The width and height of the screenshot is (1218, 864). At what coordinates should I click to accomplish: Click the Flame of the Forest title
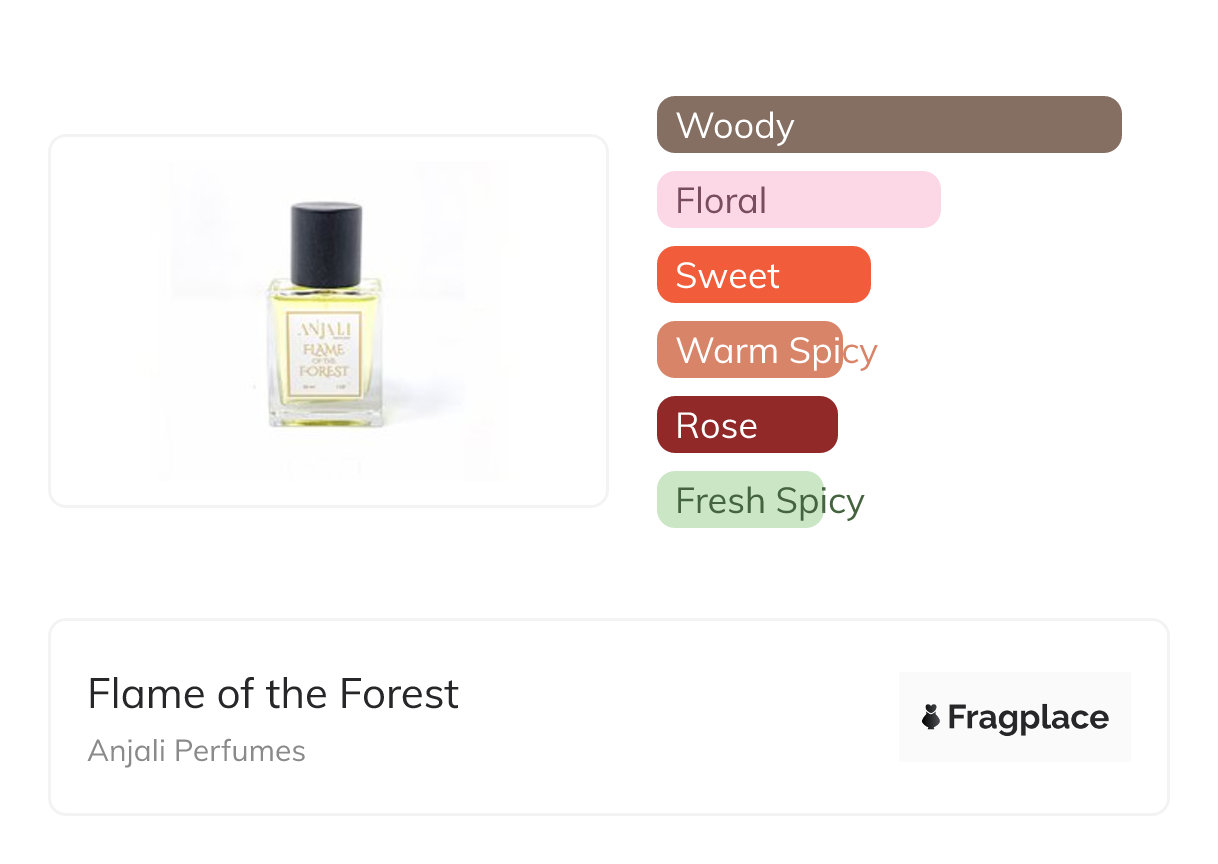click(273, 694)
